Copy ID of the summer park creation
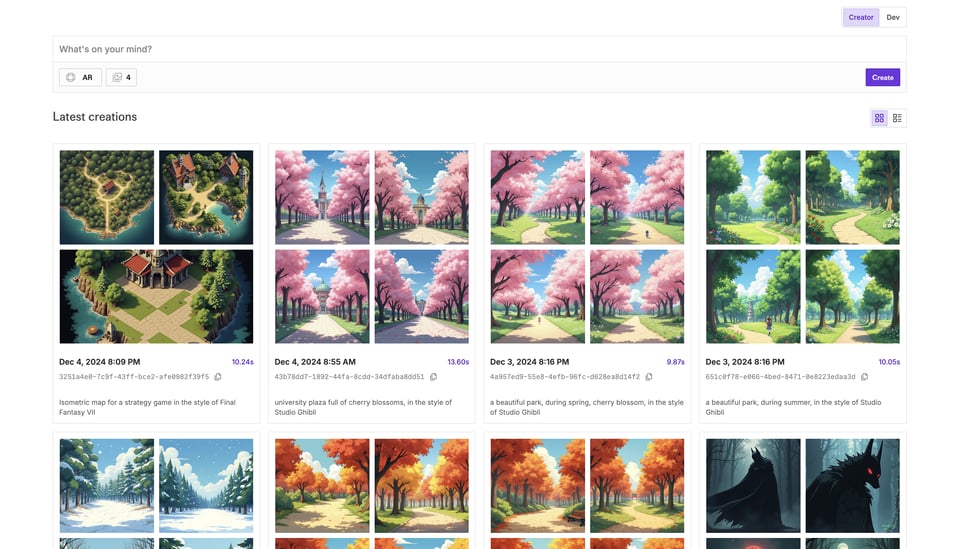 (x=864, y=377)
